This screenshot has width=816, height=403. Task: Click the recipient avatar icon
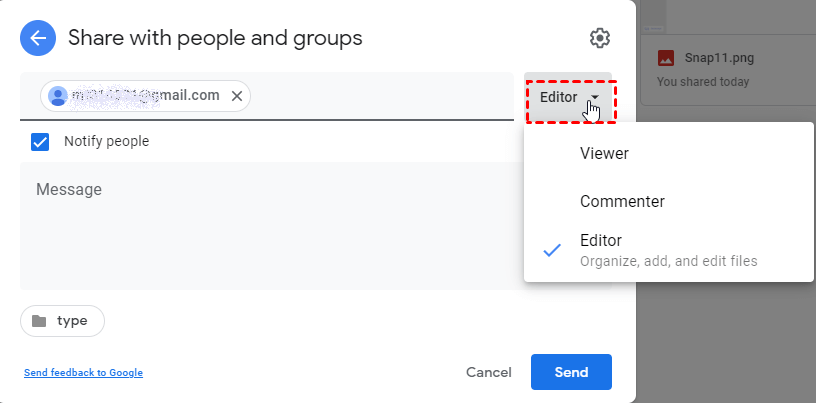[x=58, y=96]
